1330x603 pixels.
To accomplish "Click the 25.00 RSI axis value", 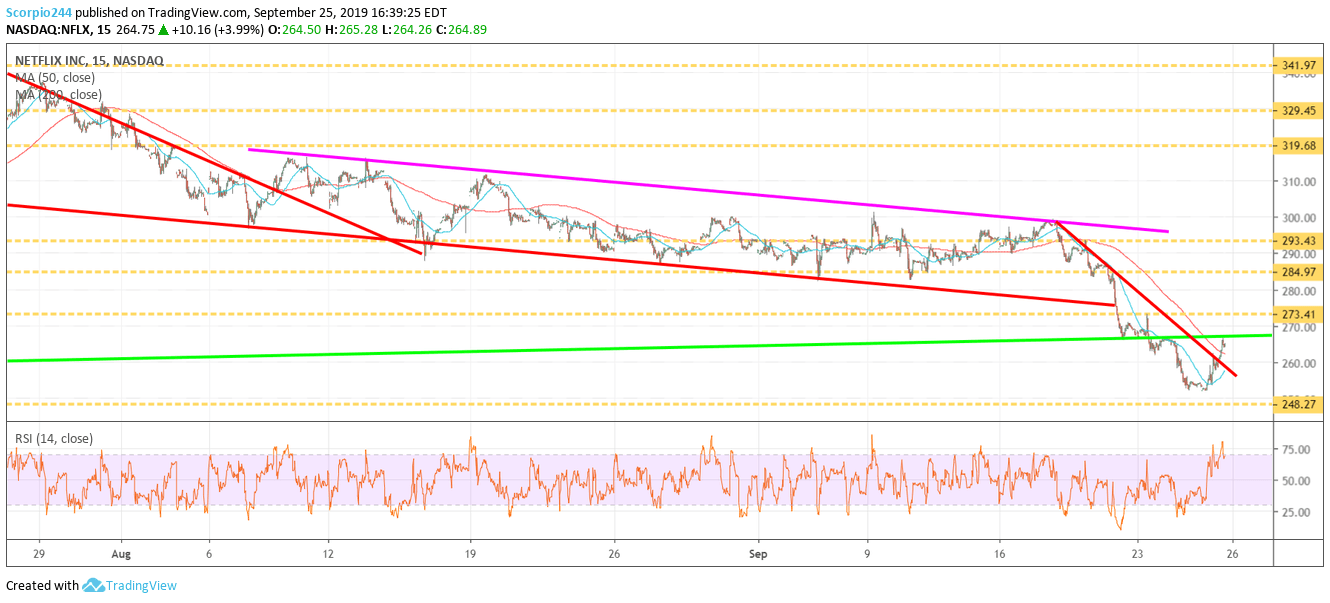I will (x=1294, y=512).
